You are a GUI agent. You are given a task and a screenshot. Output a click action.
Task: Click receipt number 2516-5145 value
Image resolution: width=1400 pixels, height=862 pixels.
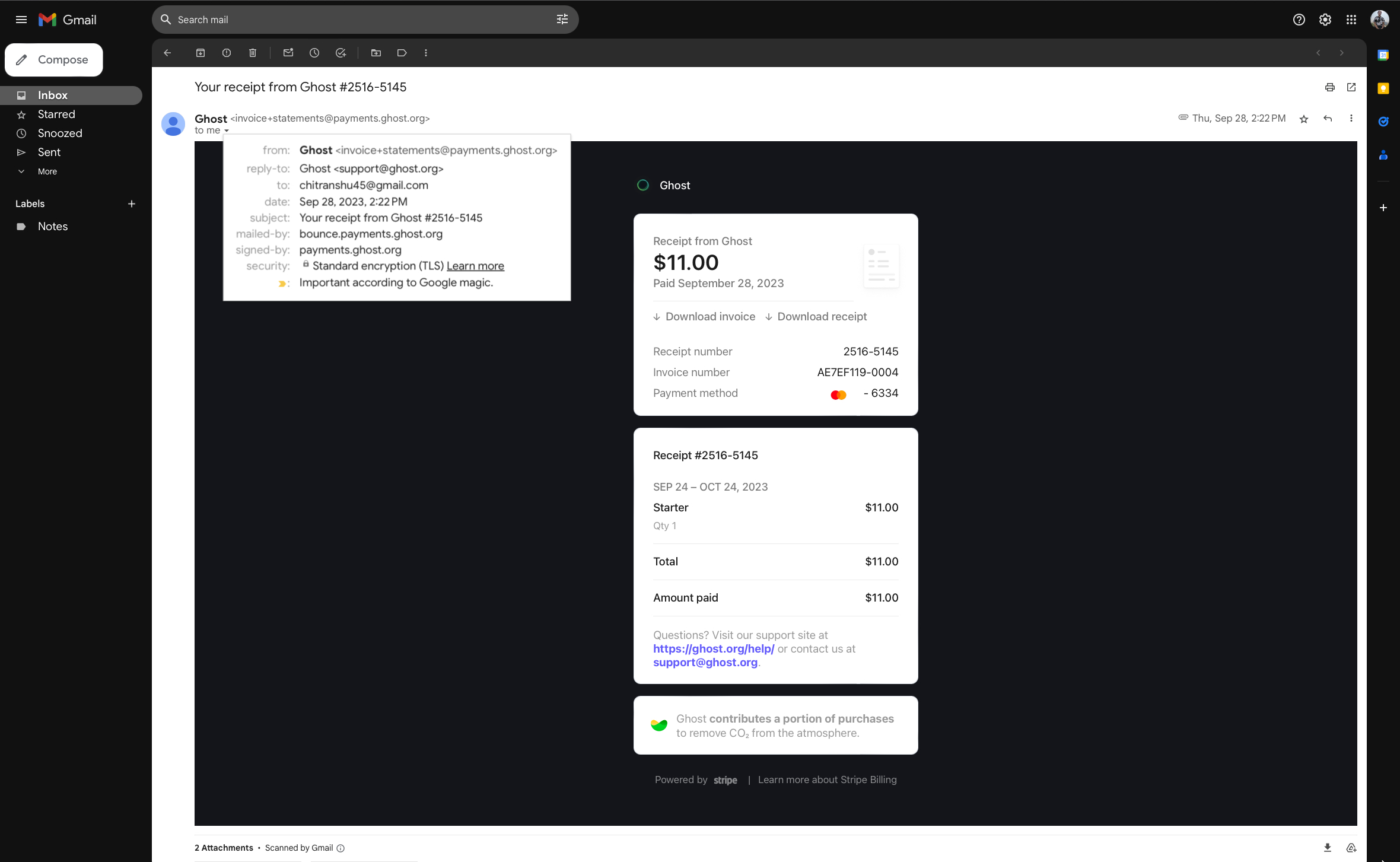click(870, 351)
